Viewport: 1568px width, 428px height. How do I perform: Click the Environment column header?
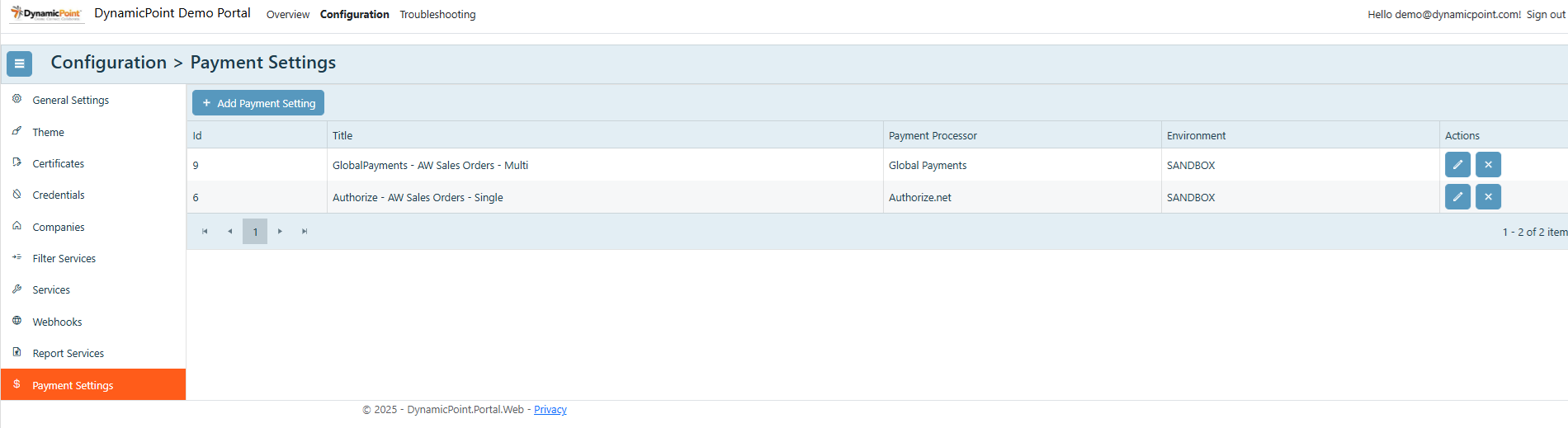pyautogui.click(x=1301, y=135)
